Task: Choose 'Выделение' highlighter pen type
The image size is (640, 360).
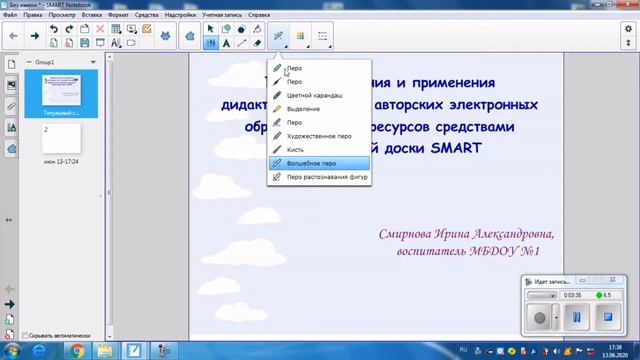Action: pyautogui.click(x=319, y=109)
